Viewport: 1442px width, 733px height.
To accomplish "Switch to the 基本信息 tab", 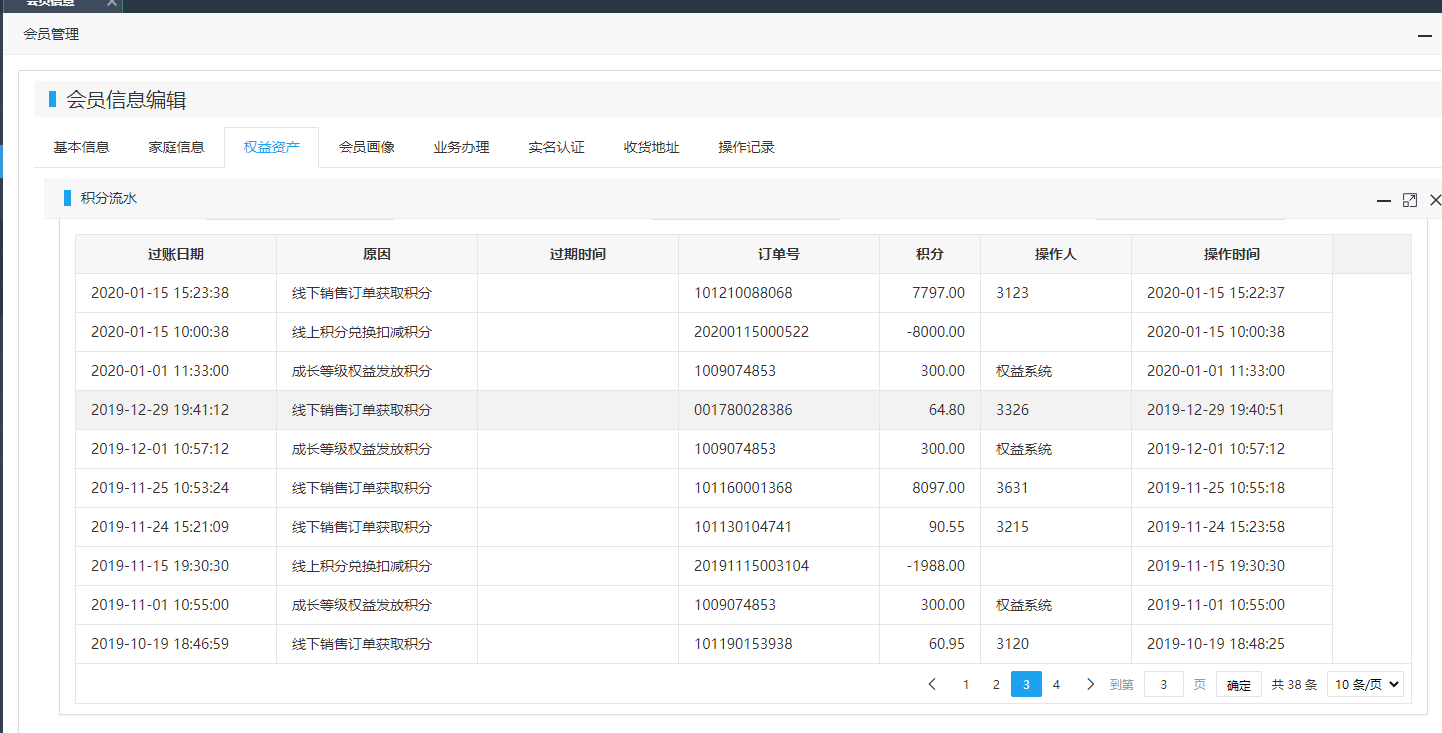I will [81, 147].
